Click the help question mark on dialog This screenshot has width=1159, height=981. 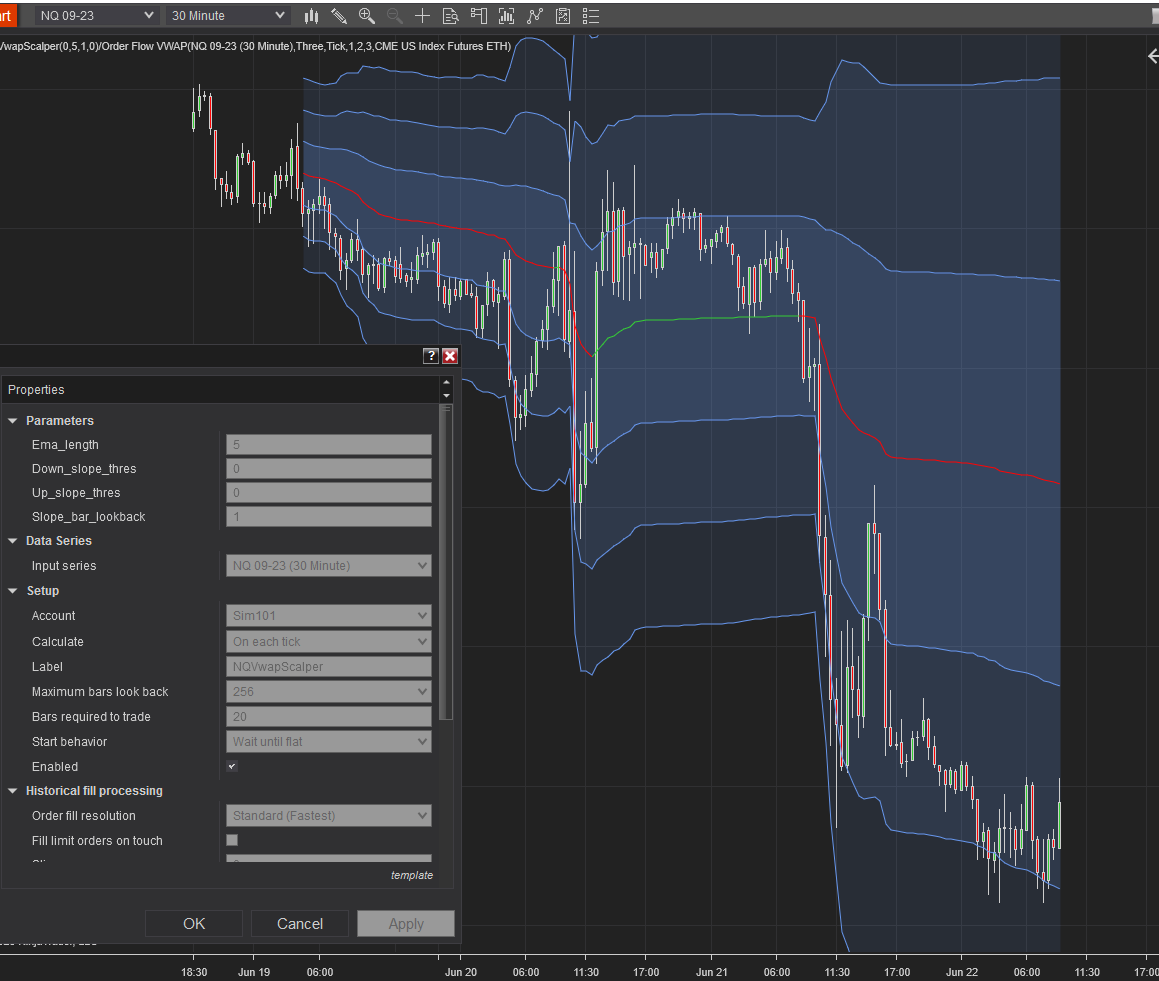click(431, 356)
